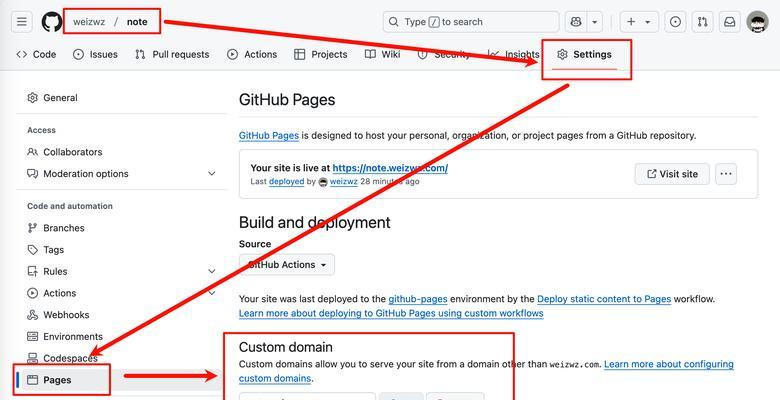This screenshot has width=780, height=400.
Task: Switch to the Pull requests tab
Action: coord(172,54)
